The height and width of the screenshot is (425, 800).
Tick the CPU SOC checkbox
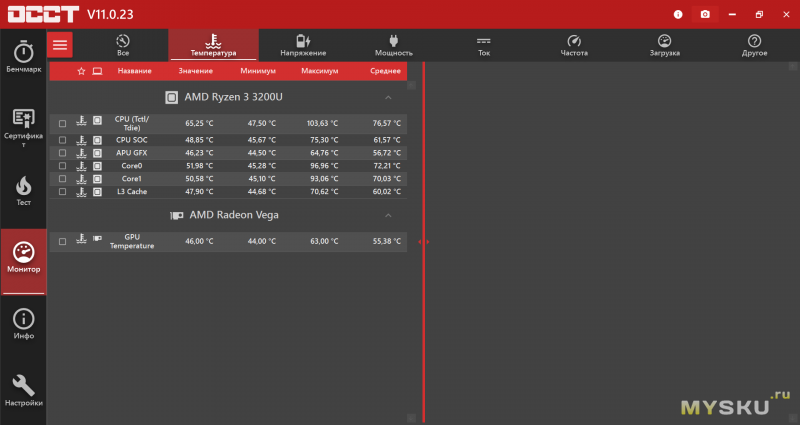[x=62, y=140]
